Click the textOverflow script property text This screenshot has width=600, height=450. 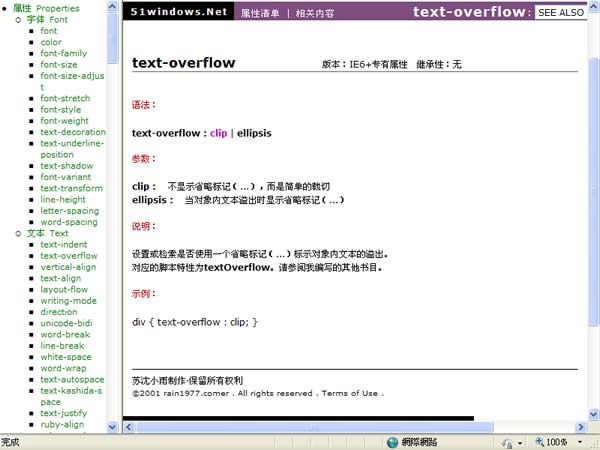pyautogui.click(x=237, y=267)
